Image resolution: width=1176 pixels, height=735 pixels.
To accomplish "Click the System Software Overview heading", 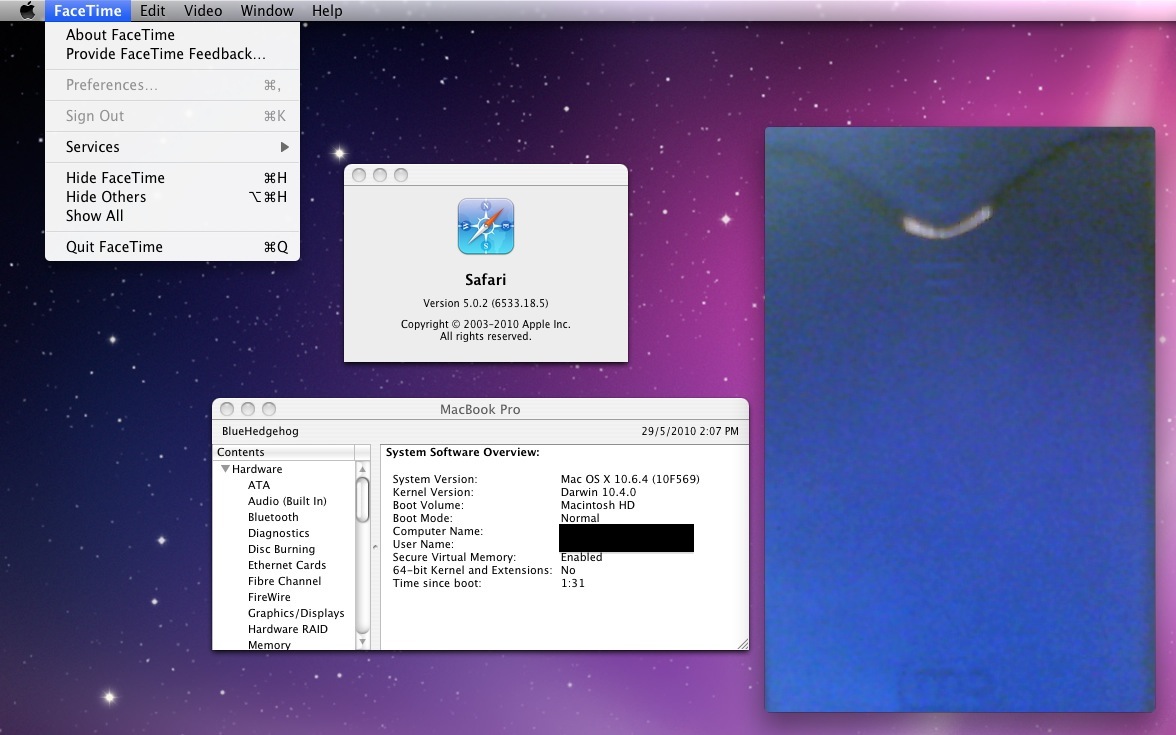I will (463, 452).
